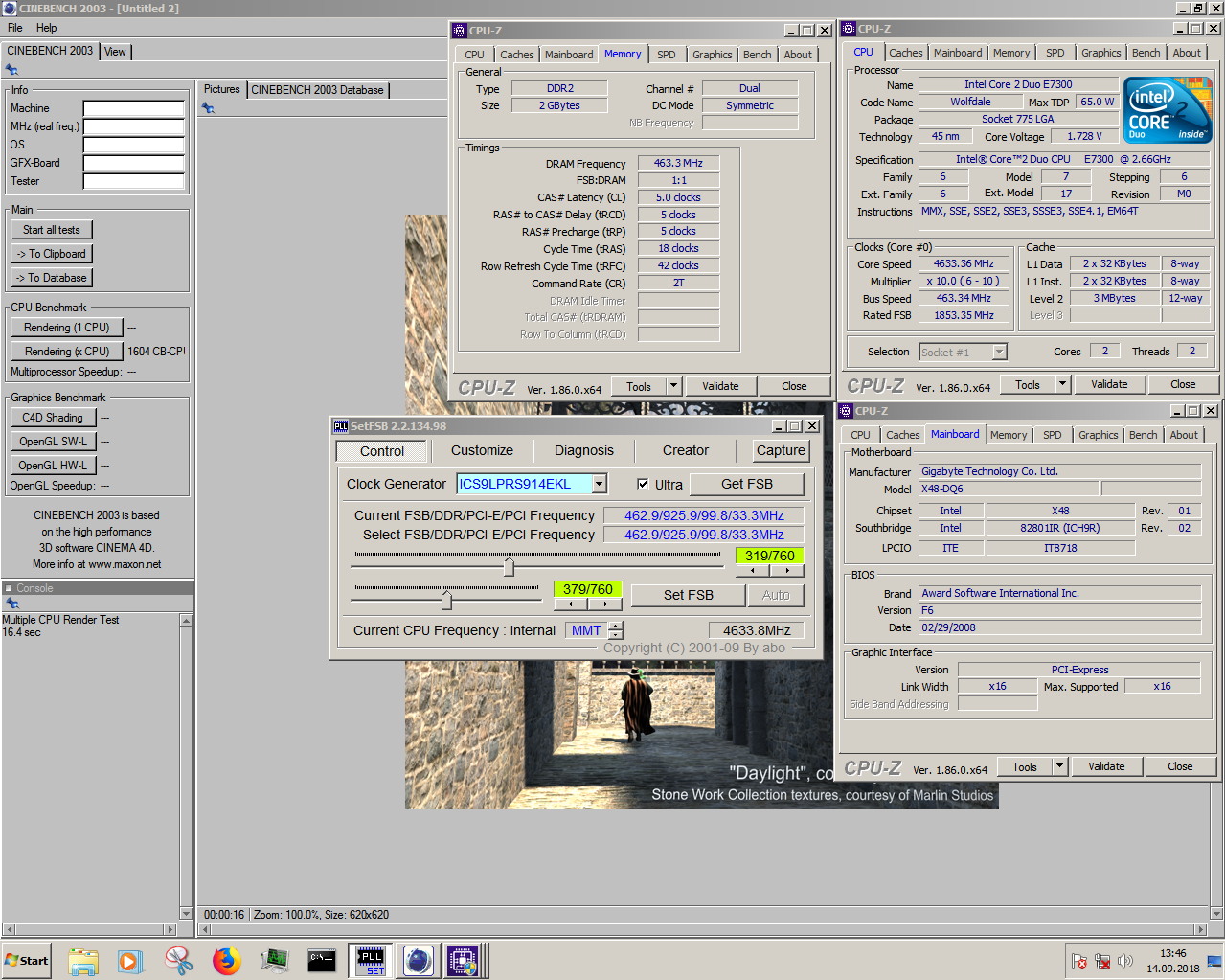The width and height of the screenshot is (1225, 980).
Task: Open Graphics tab in CPU tab CPU-Z window
Action: 1100,53
